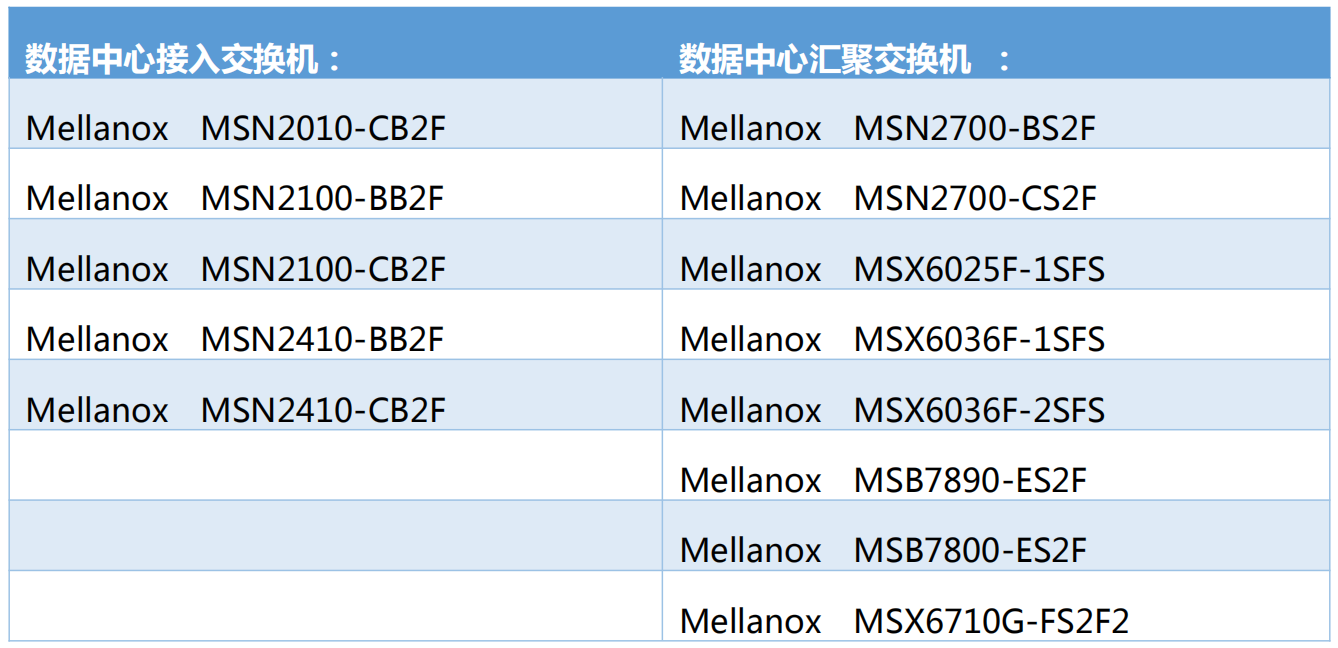Select the MSX6036F-1SFS table entry
This screenshot has height=648, width=1338.
979,339
